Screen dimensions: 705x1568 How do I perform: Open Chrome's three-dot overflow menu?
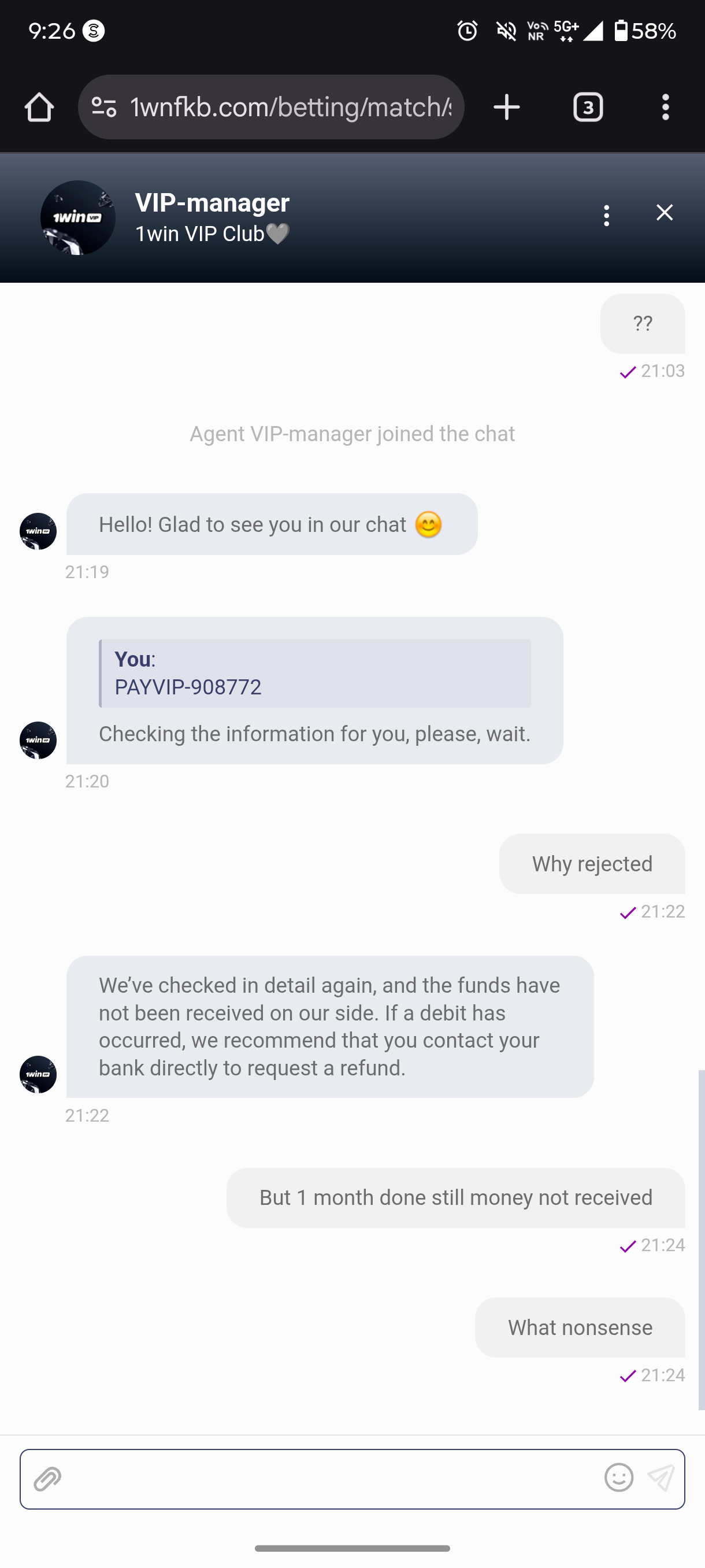pyautogui.click(x=666, y=108)
